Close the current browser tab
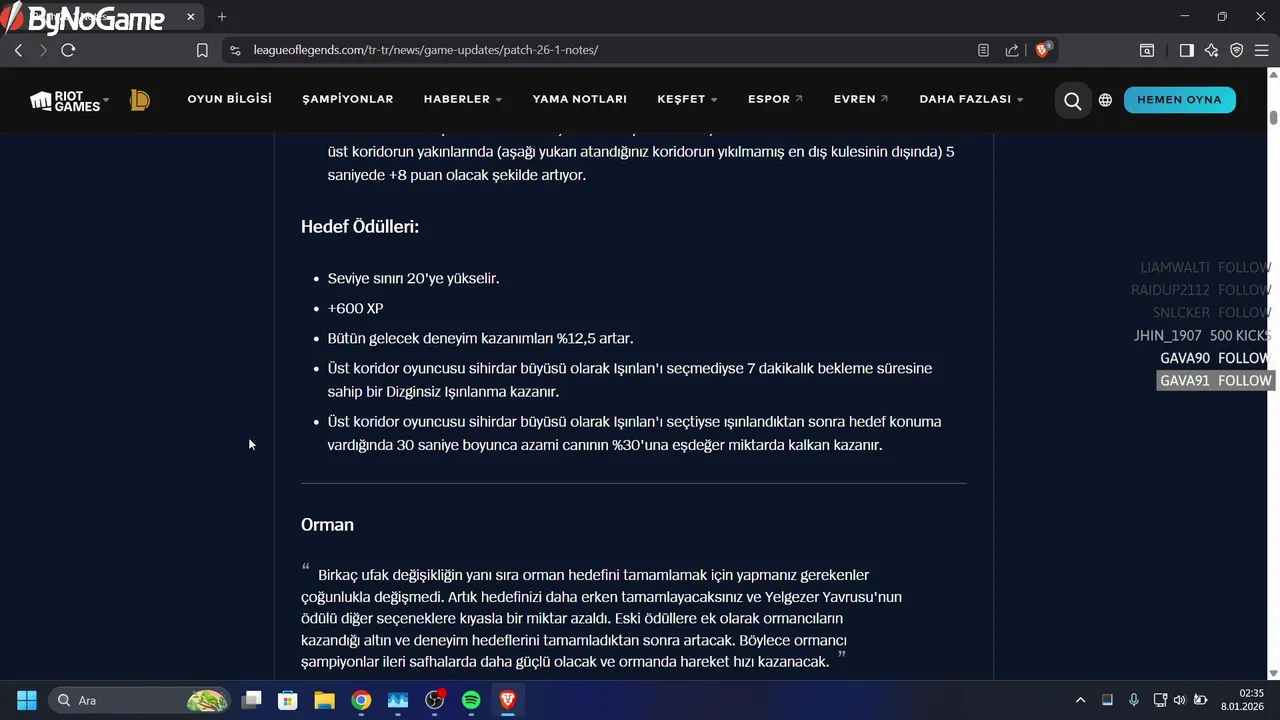 [190, 17]
